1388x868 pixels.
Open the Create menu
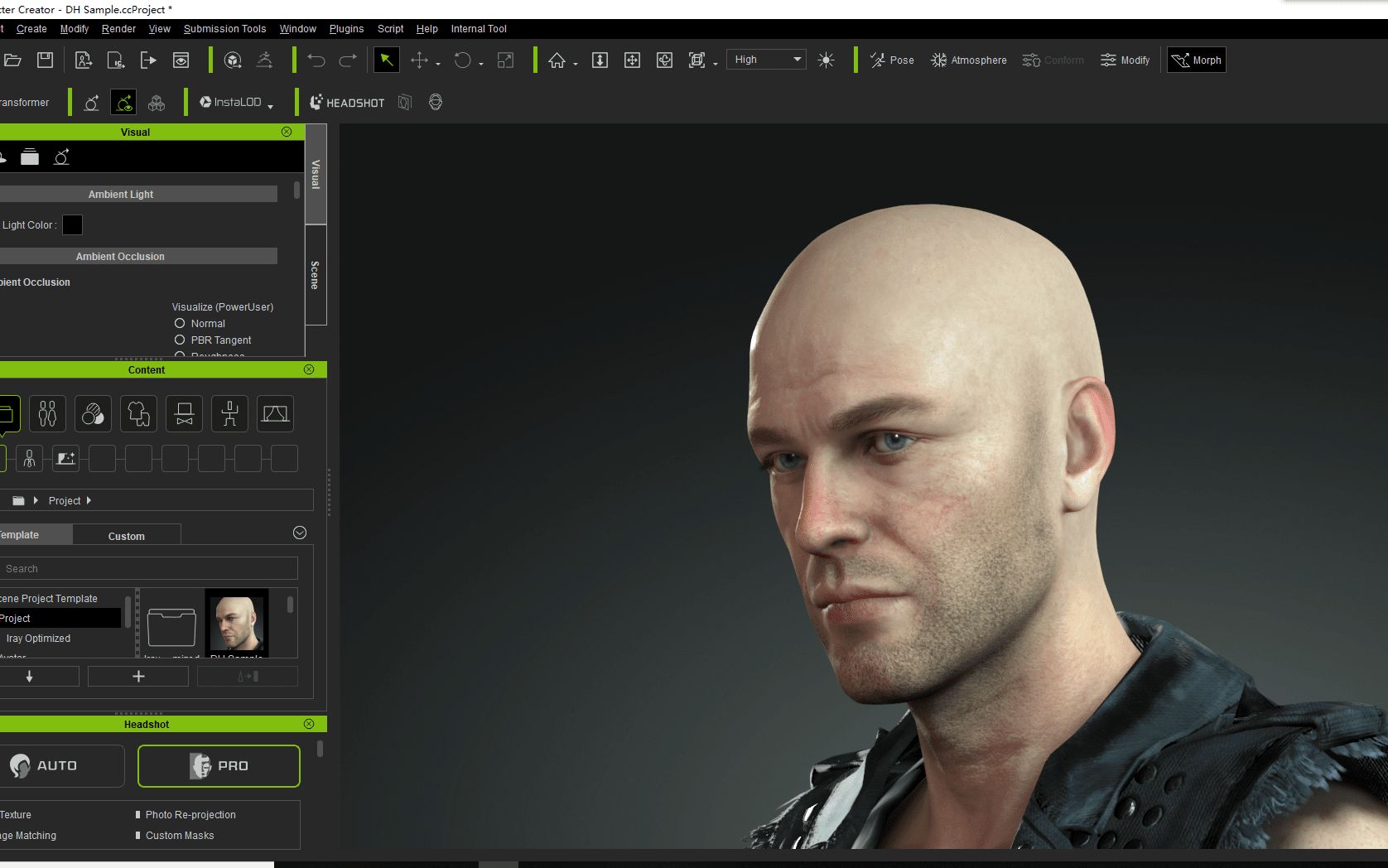click(x=31, y=29)
